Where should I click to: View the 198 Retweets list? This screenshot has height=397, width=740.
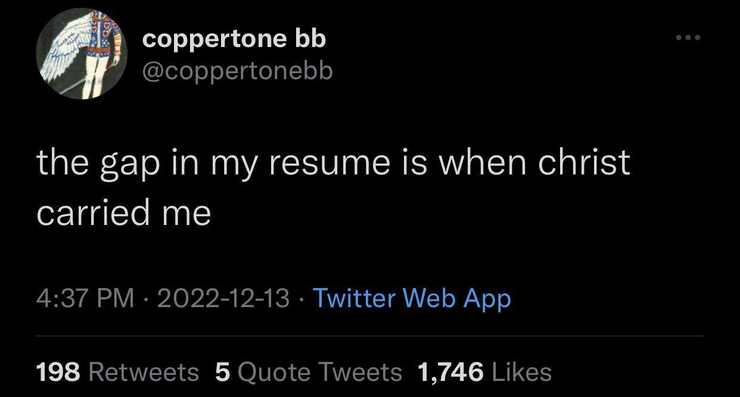pos(118,372)
